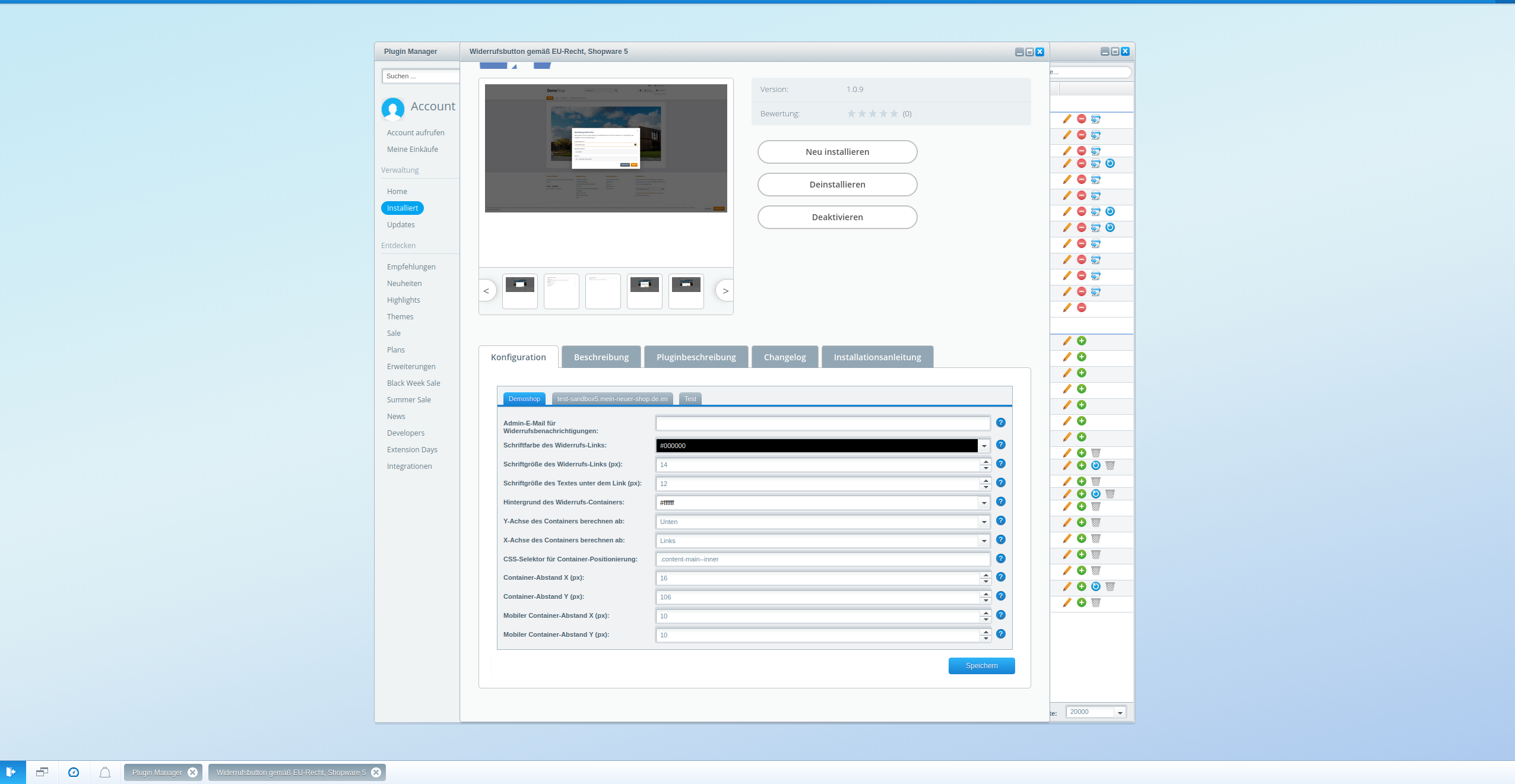1515x784 pixels.
Task: Open the Installationsanleitung tab
Action: coord(877,357)
